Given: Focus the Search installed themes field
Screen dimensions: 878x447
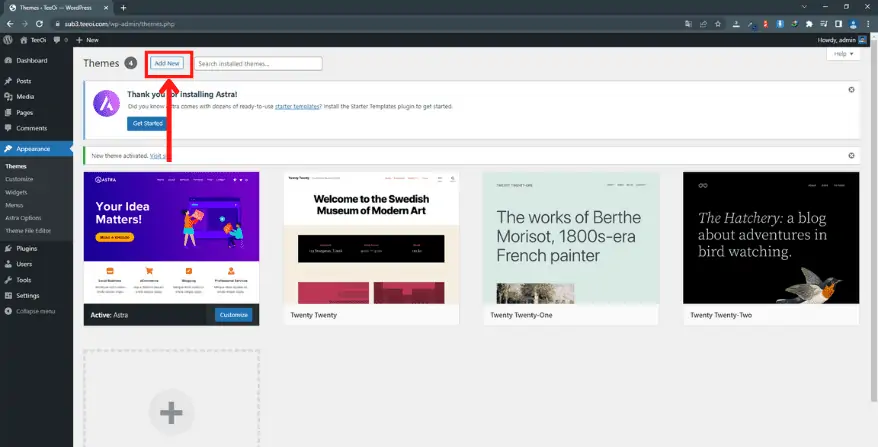Looking at the screenshot, I should coord(258,64).
